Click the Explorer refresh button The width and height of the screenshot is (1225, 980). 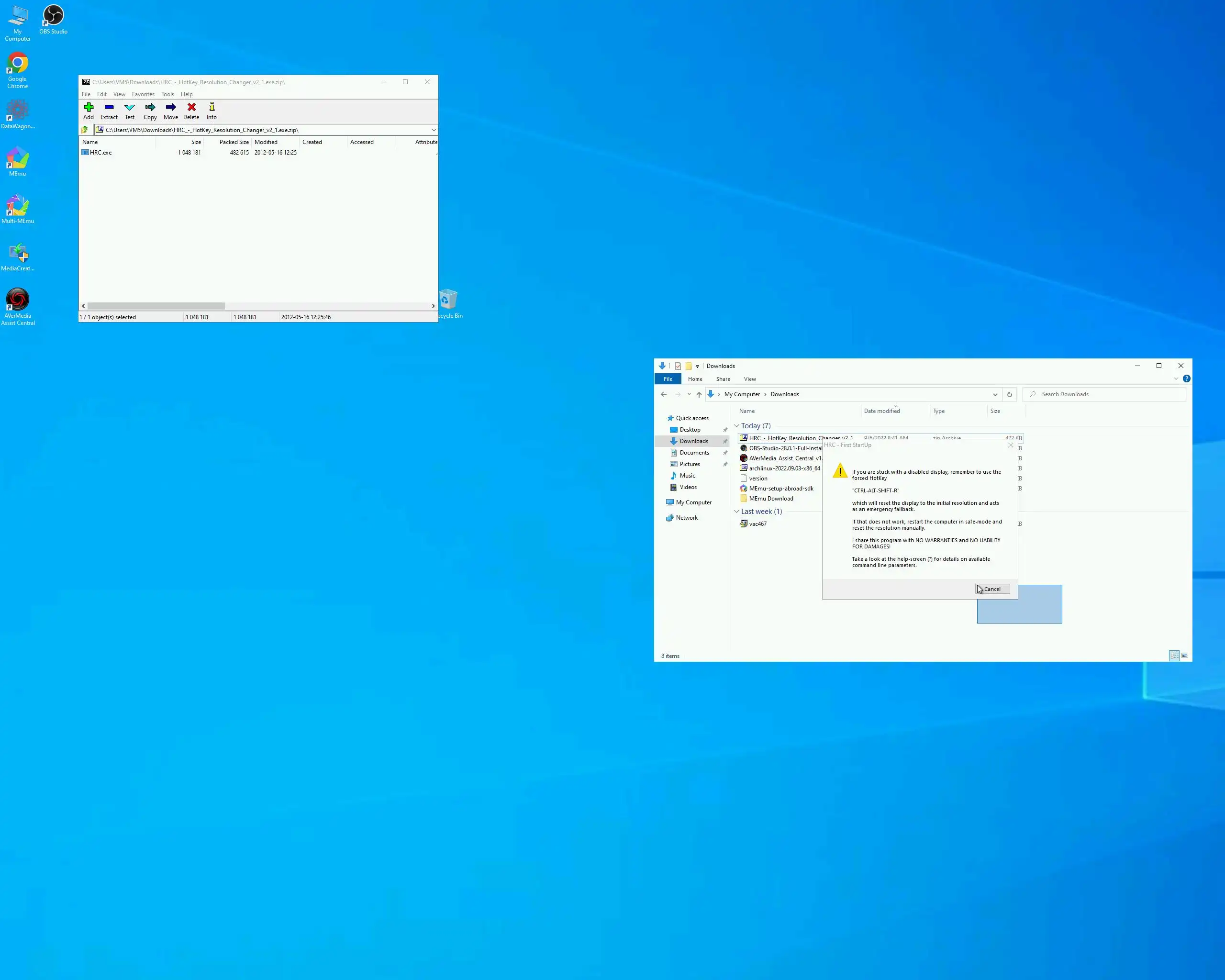pos(1009,394)
